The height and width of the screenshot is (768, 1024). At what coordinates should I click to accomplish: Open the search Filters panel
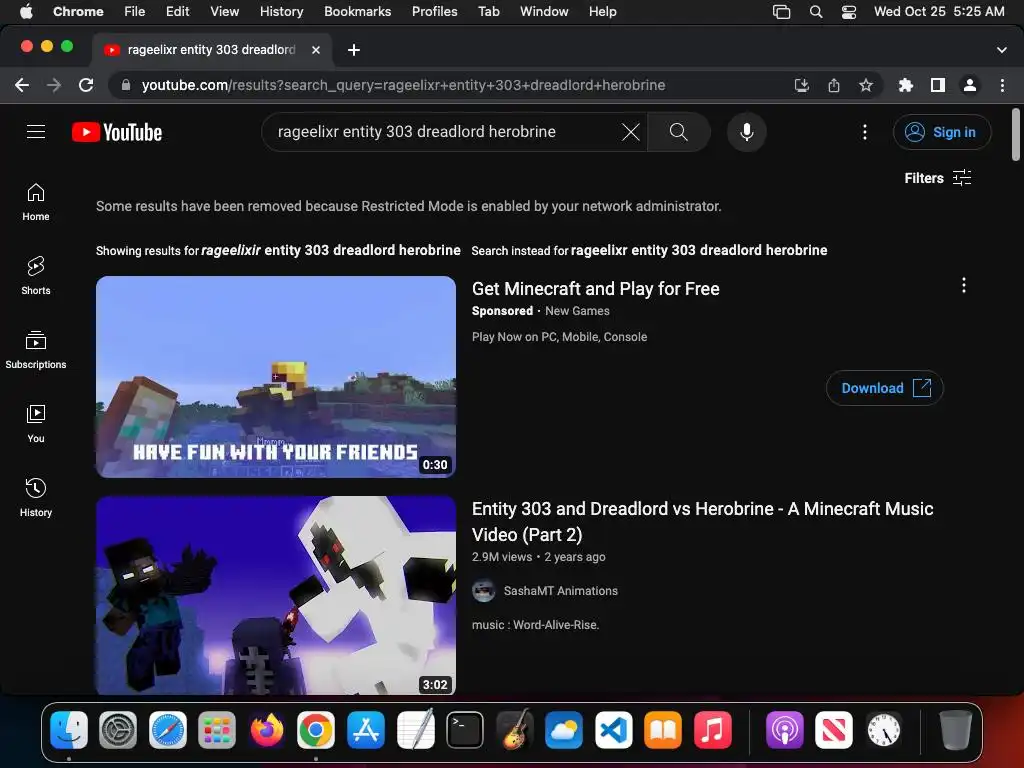click(938, 178)
